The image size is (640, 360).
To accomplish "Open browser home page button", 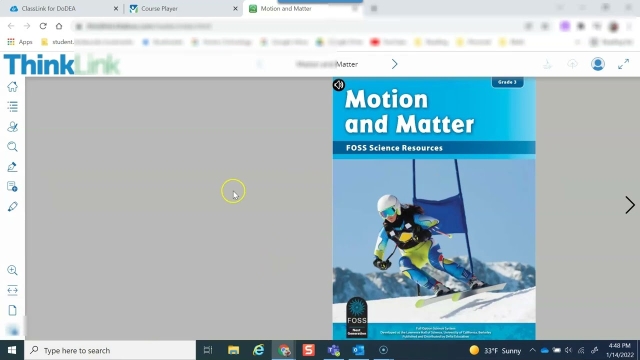I will 59,26.
